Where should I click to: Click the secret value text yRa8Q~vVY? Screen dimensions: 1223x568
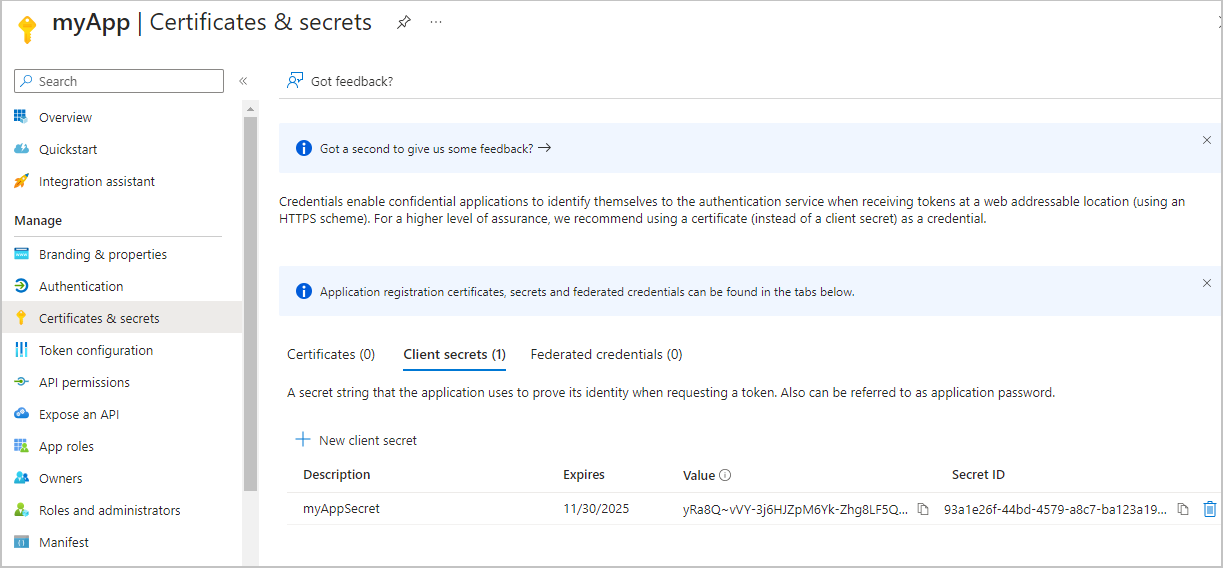coord(796,509)
